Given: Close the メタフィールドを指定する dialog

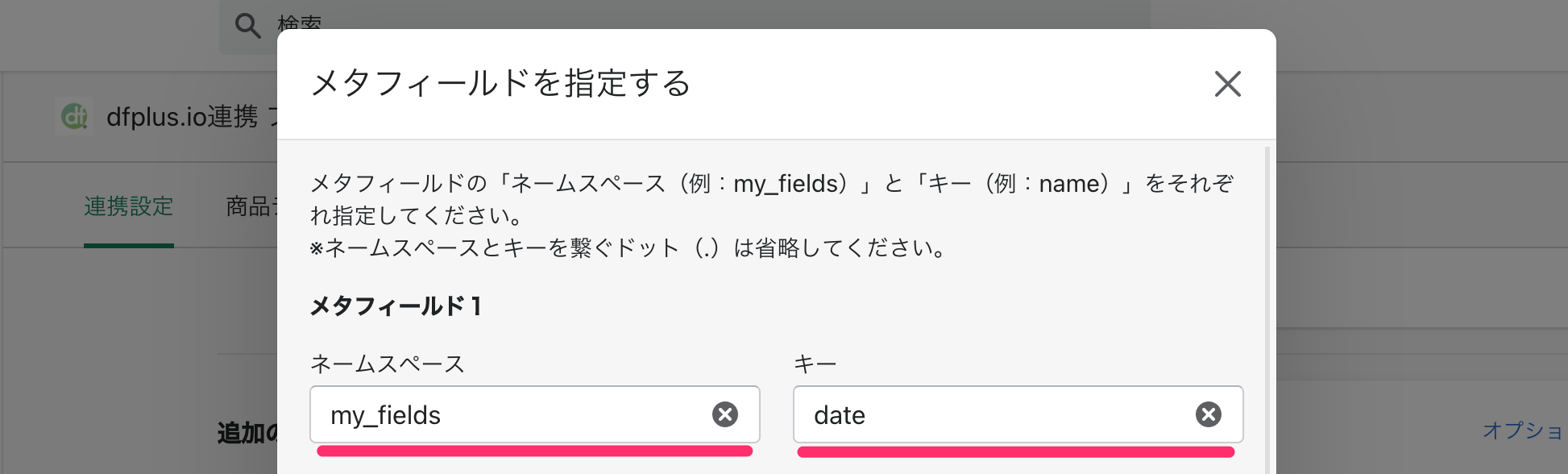Looking at the screenshot, I should point(1228,84).
